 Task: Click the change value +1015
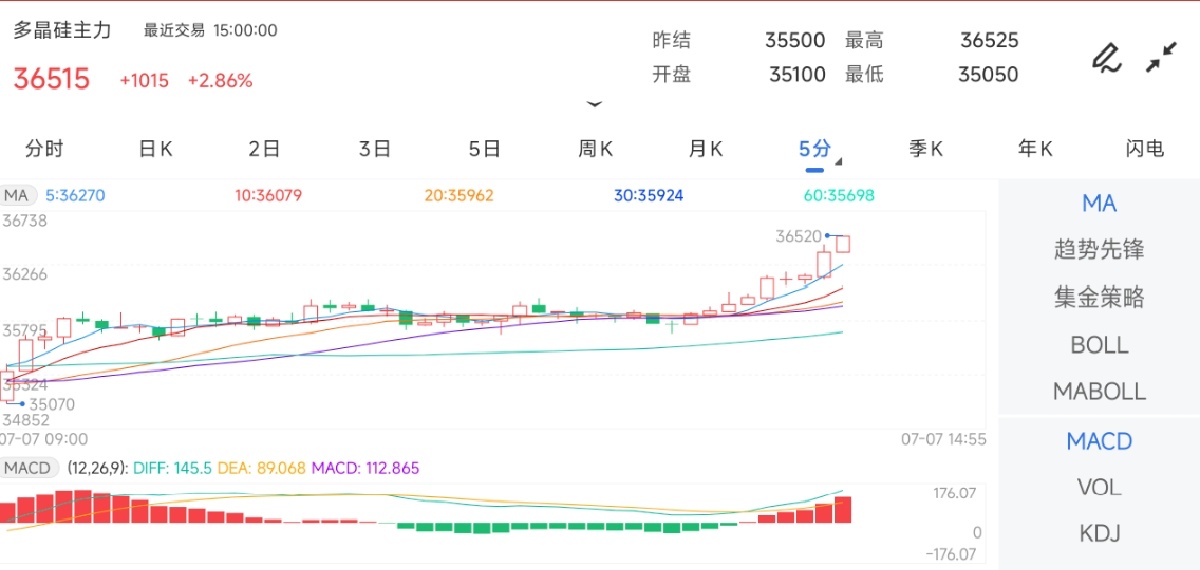click(x=144, y=81)
